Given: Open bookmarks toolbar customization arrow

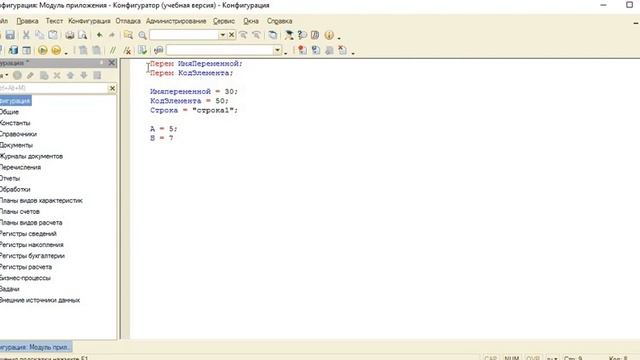Looking at the screenshot, I should pyautogui.click(x=353, y=52).
